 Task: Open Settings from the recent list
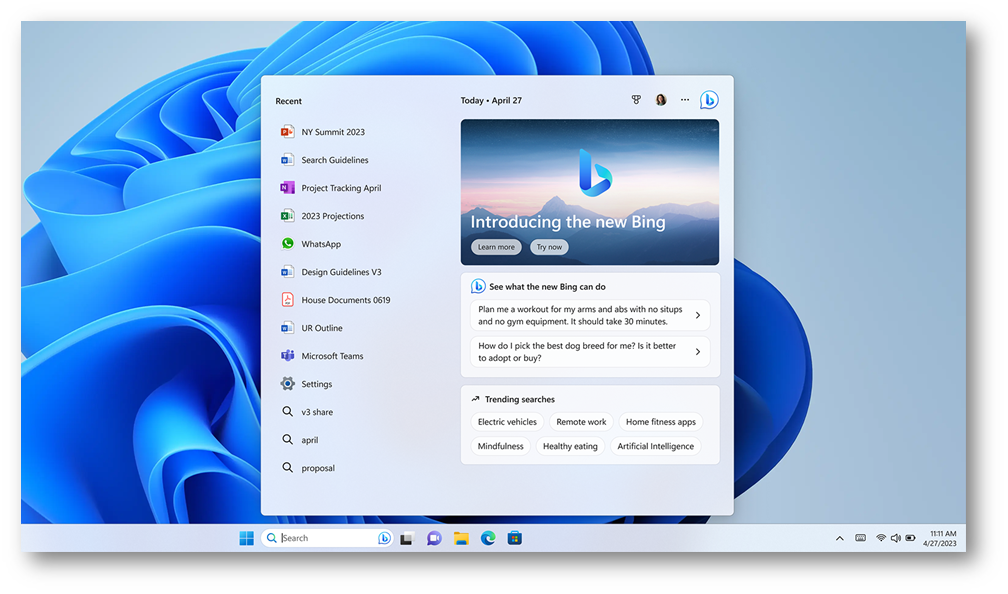(316, 384)
